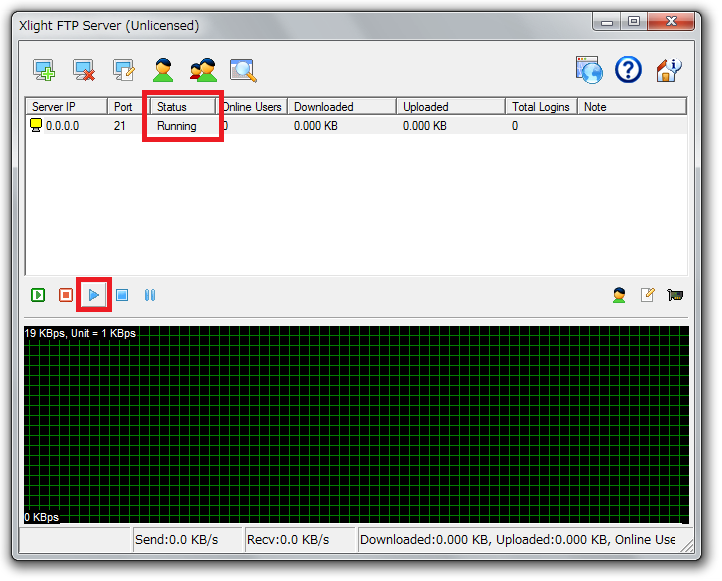Click the user icon beside the notepad icon

619,295
